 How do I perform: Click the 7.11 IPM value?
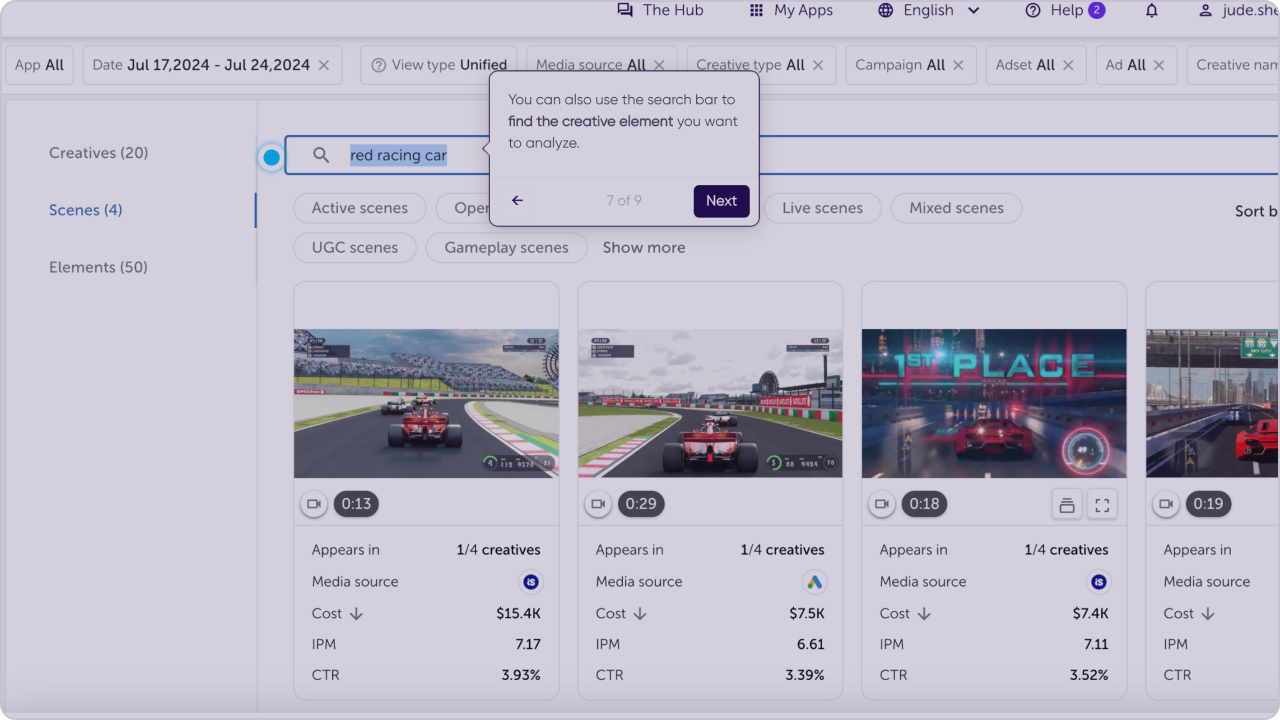pos(1096,645)
